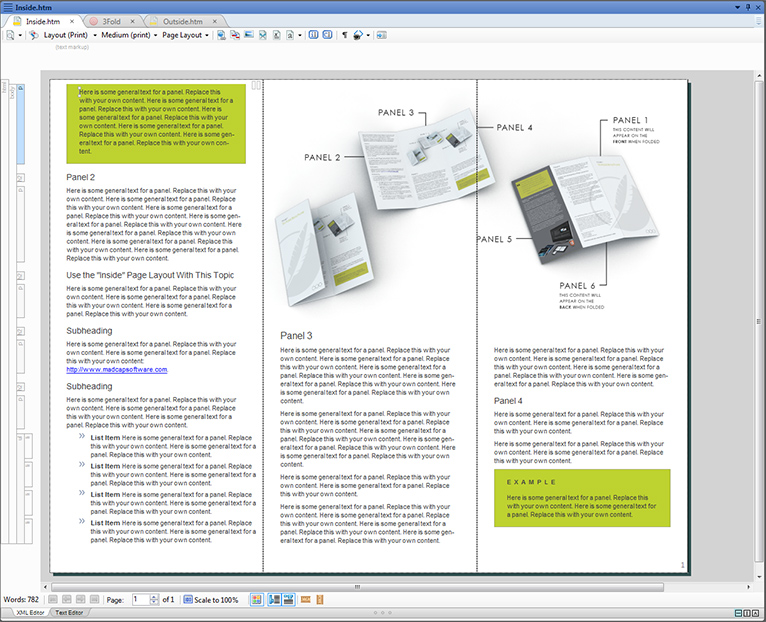The width and height of the screenshot is (766, 622).
Task: Open the title bar dropdown arrow
Action: click(x=738, y=7)
